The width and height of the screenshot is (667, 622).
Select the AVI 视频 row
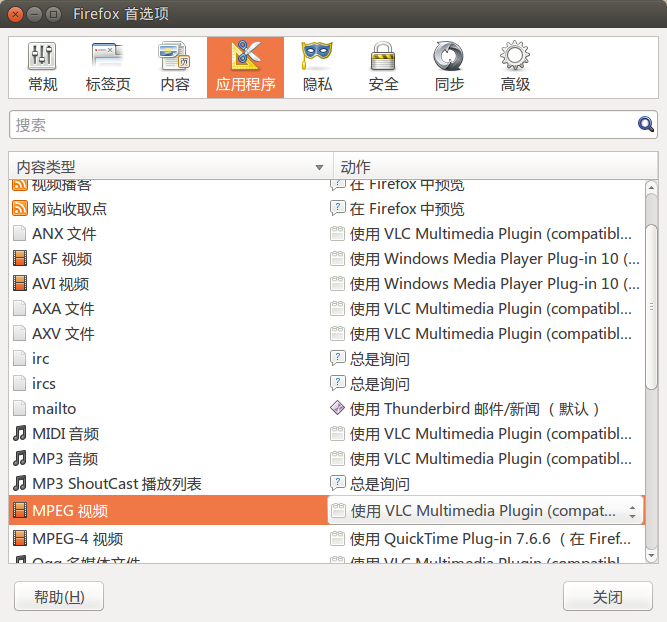[327, 284]
